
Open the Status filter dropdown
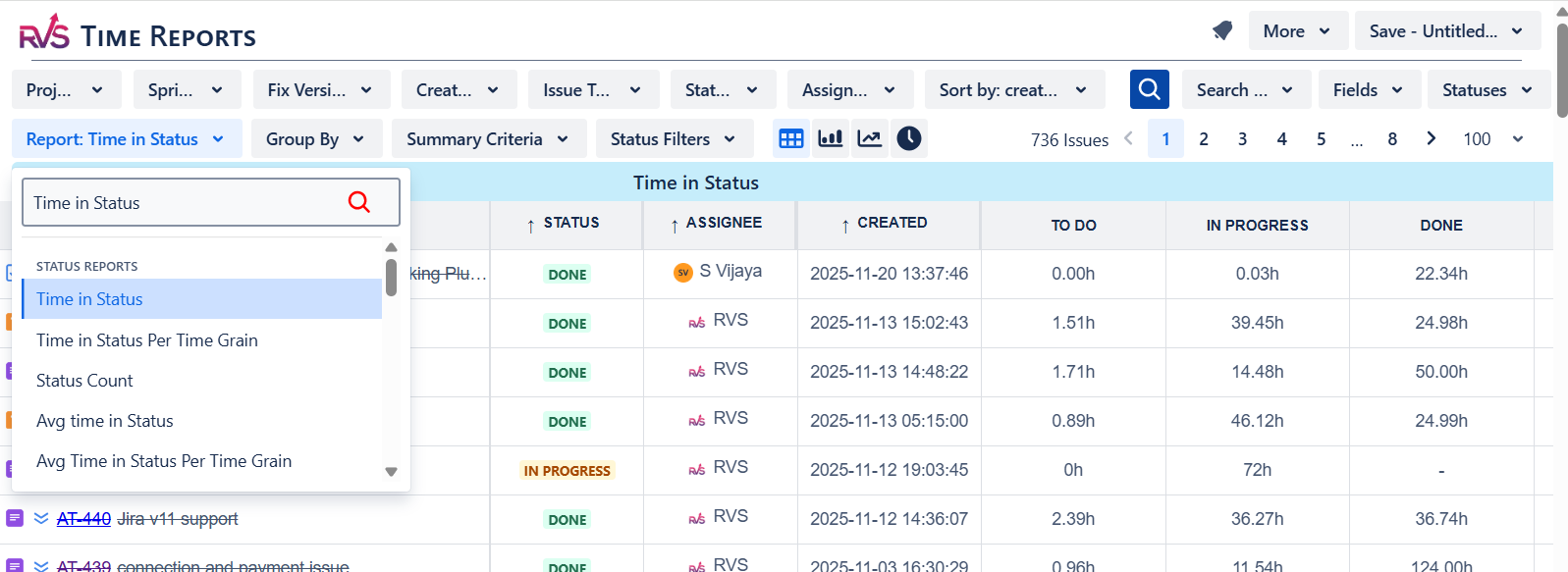[723, 89]
